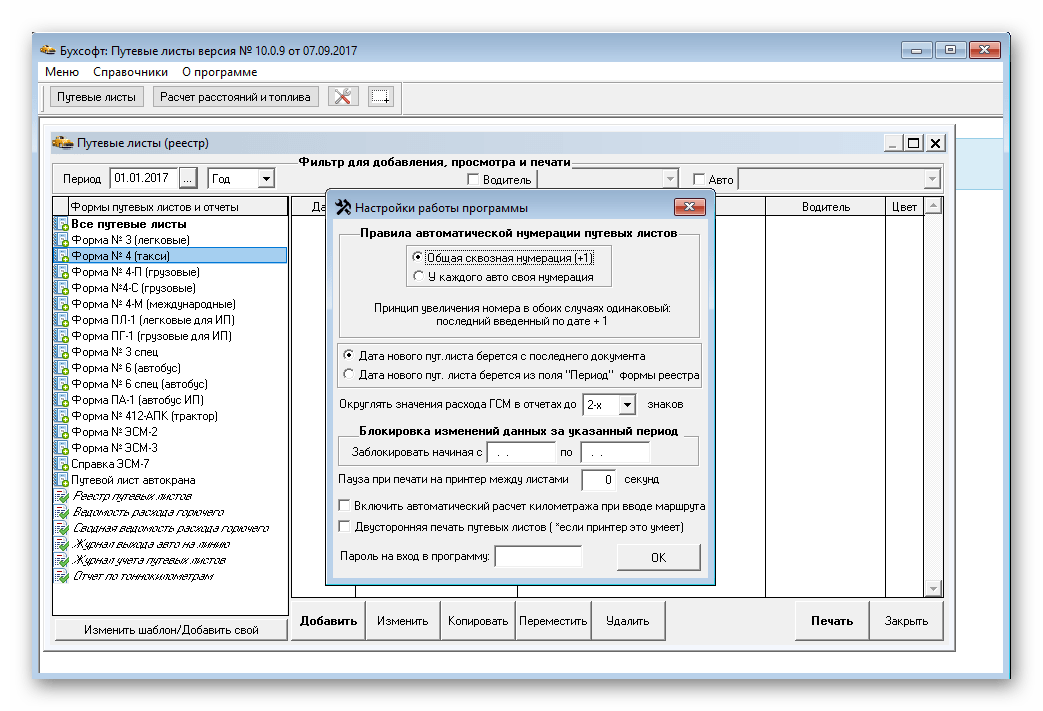Click the block end date field after 'по'
Viewport: 1043px width, 711px height.
tap(615, 452)
